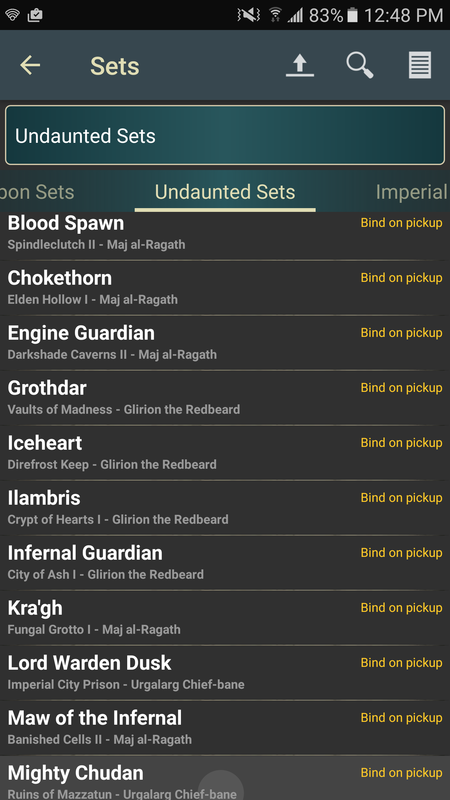Open the Undaunted Sets dropdown box
This screenshot has height=800, width=450.
click(x=225, y=135)
